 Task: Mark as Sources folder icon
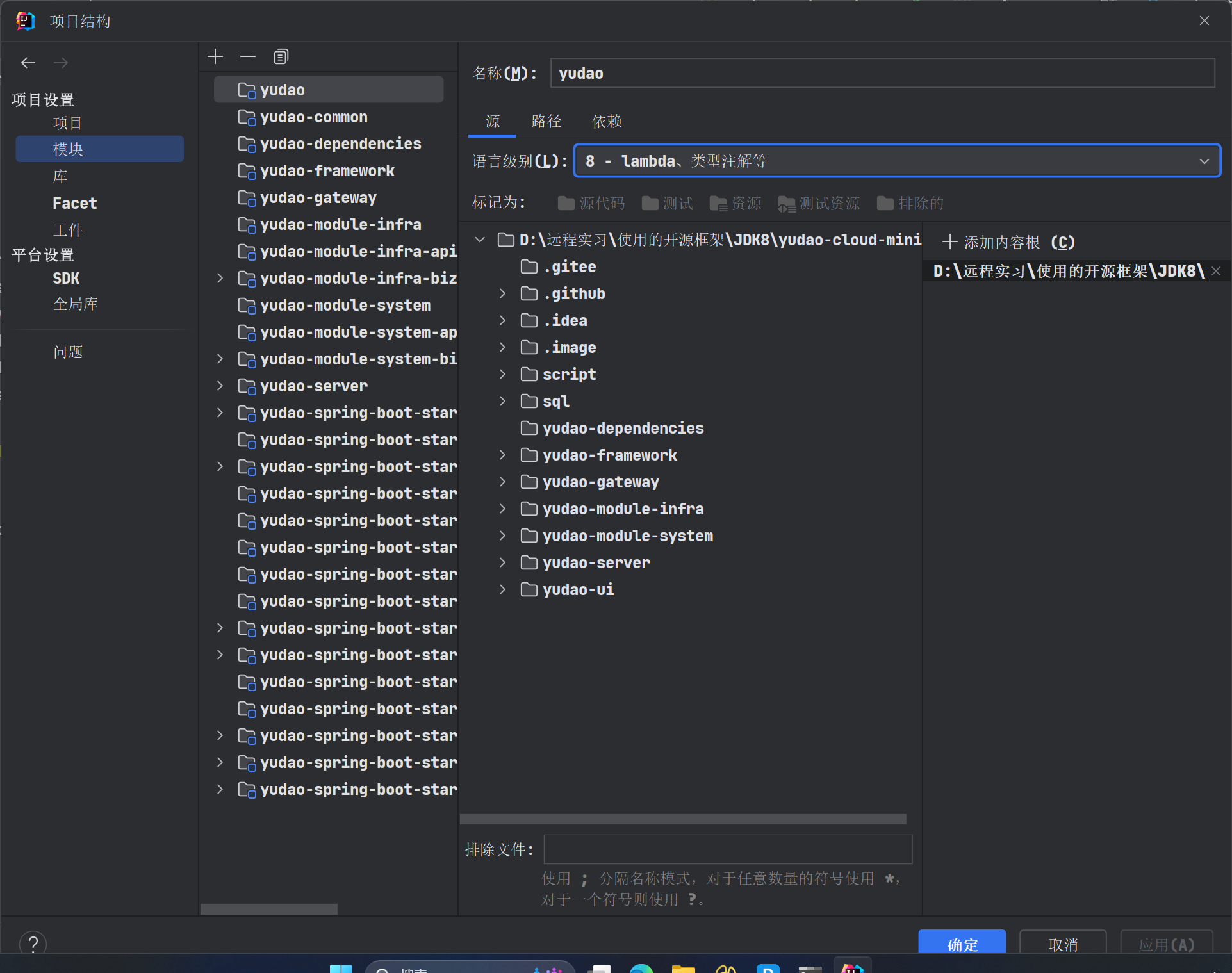click(566, 204)
